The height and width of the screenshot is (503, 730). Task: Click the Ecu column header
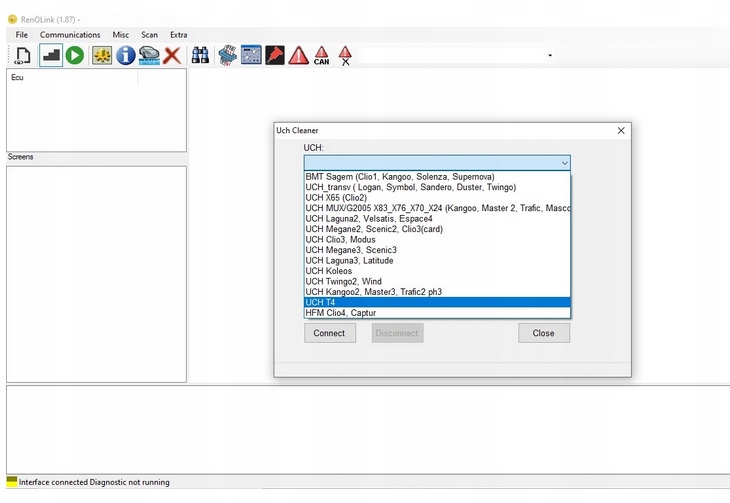pyautogui.click(x=72, y=77)
